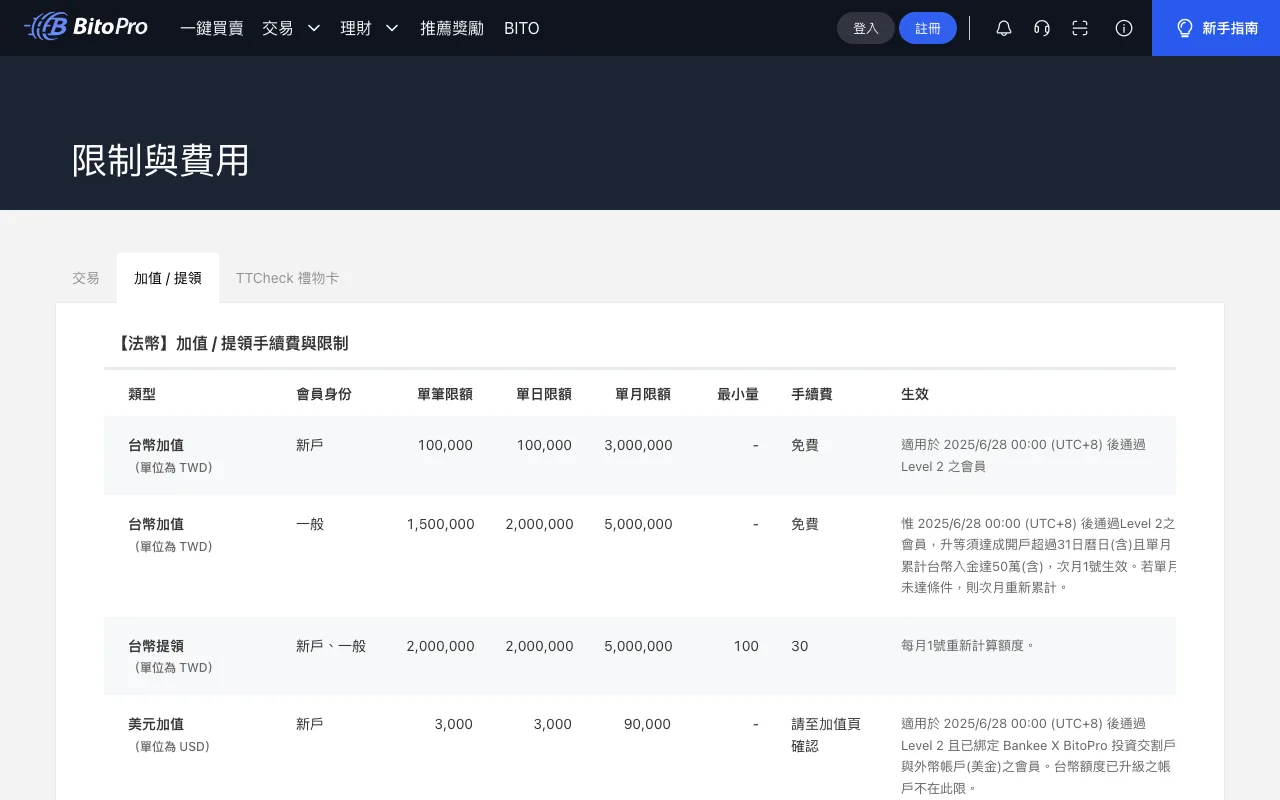Open the 交易 navigation menu
Viewport: 1280px width, 800px height.
278,28
